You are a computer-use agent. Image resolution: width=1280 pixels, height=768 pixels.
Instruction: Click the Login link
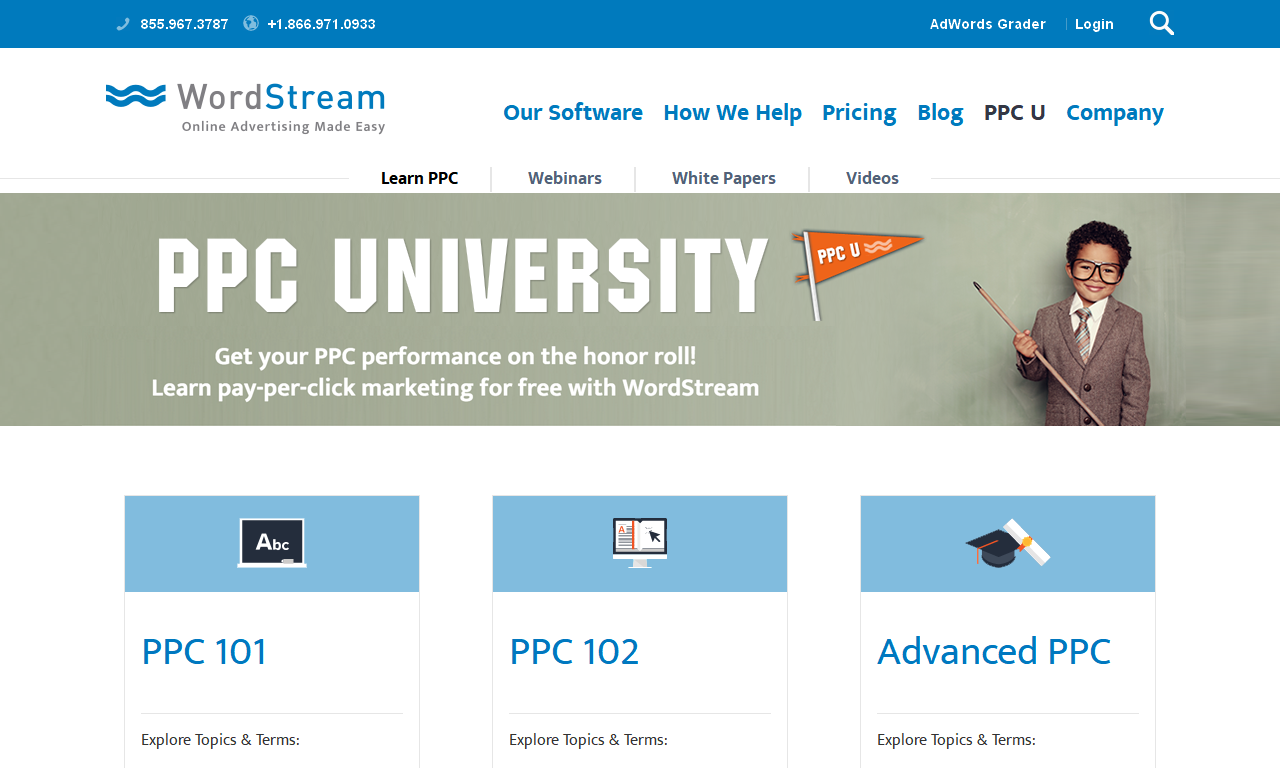coord(1094,24)
